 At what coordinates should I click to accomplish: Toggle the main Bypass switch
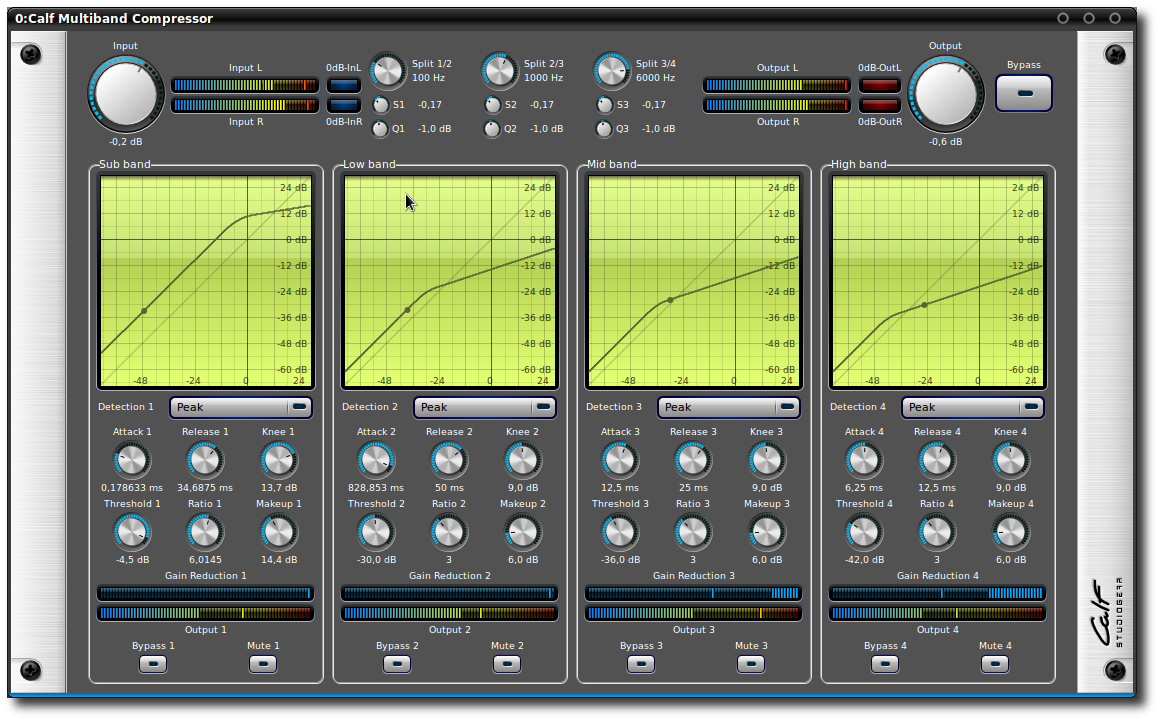coord(1024,93)
